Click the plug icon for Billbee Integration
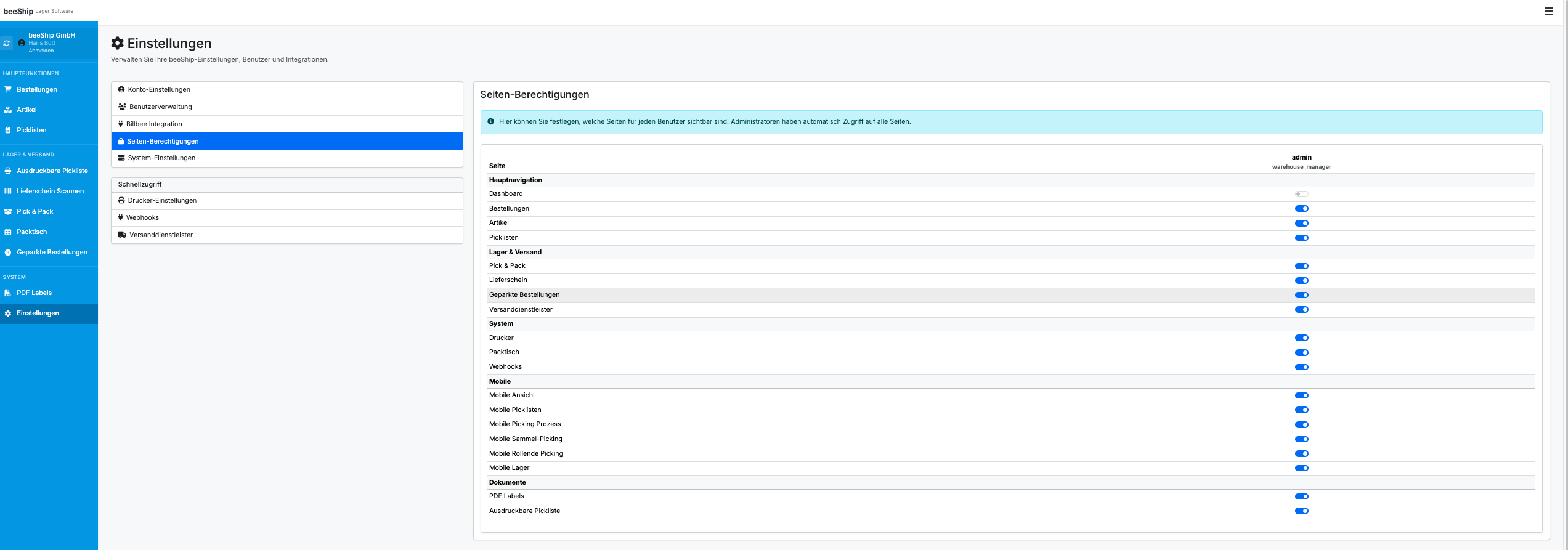Screen dimensions: 1568x550 121,124
